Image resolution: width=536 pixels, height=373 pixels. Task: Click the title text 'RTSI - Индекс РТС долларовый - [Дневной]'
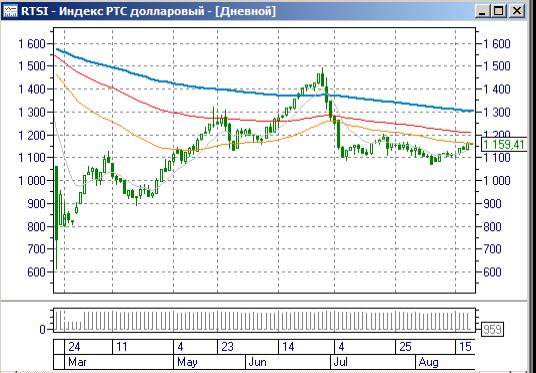click(148, 11)
